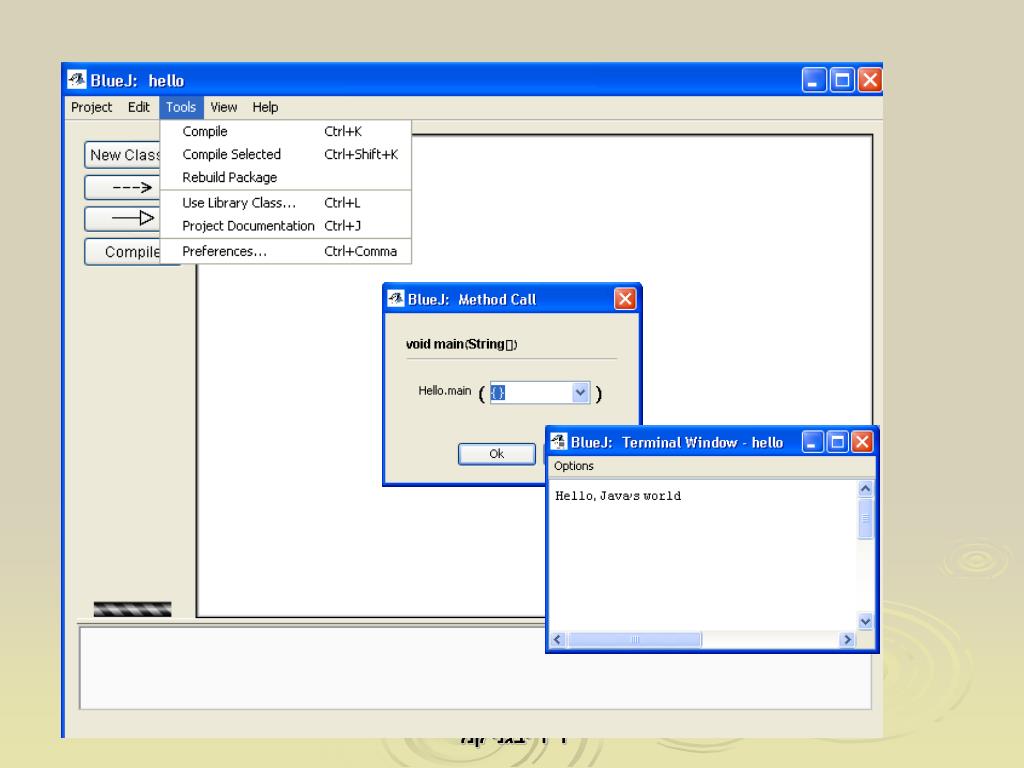Click the Compile sidebar button

click(x=123, y=251)
